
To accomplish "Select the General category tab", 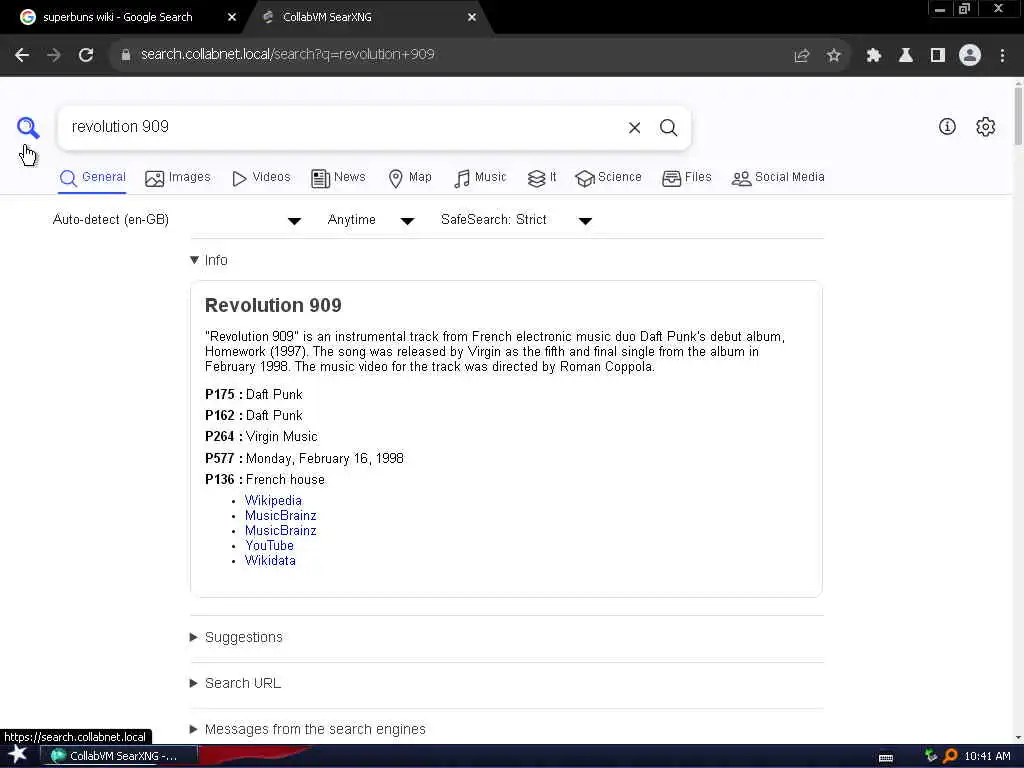I will point(93,178).
